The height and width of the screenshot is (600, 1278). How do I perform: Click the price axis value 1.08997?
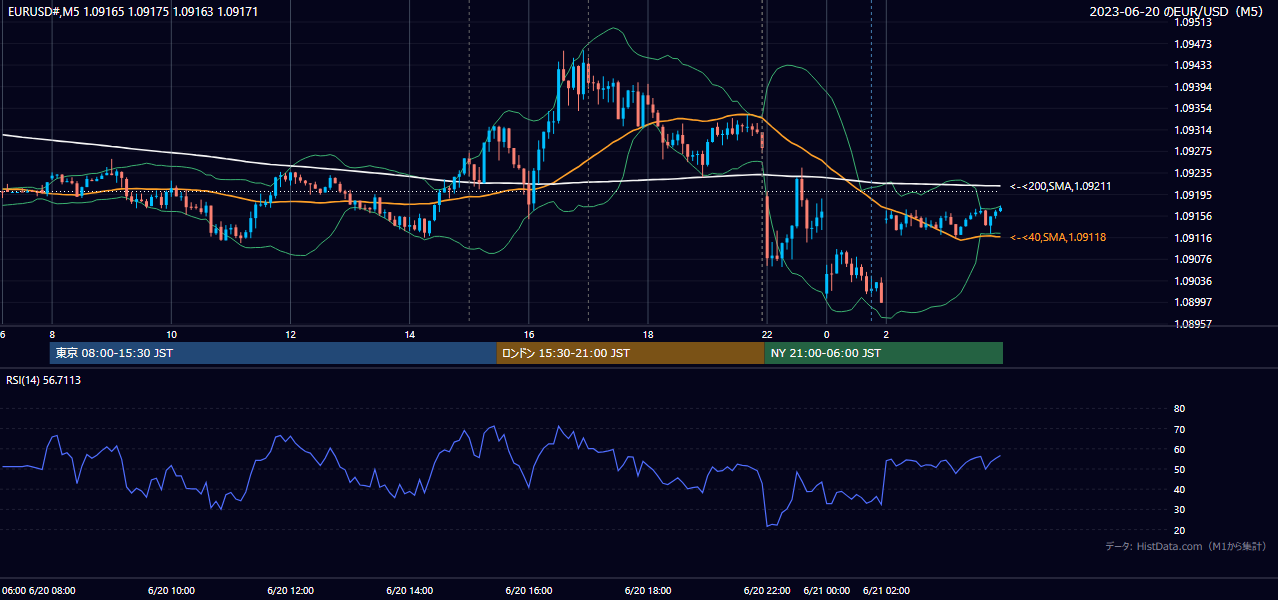[1194, 302]
